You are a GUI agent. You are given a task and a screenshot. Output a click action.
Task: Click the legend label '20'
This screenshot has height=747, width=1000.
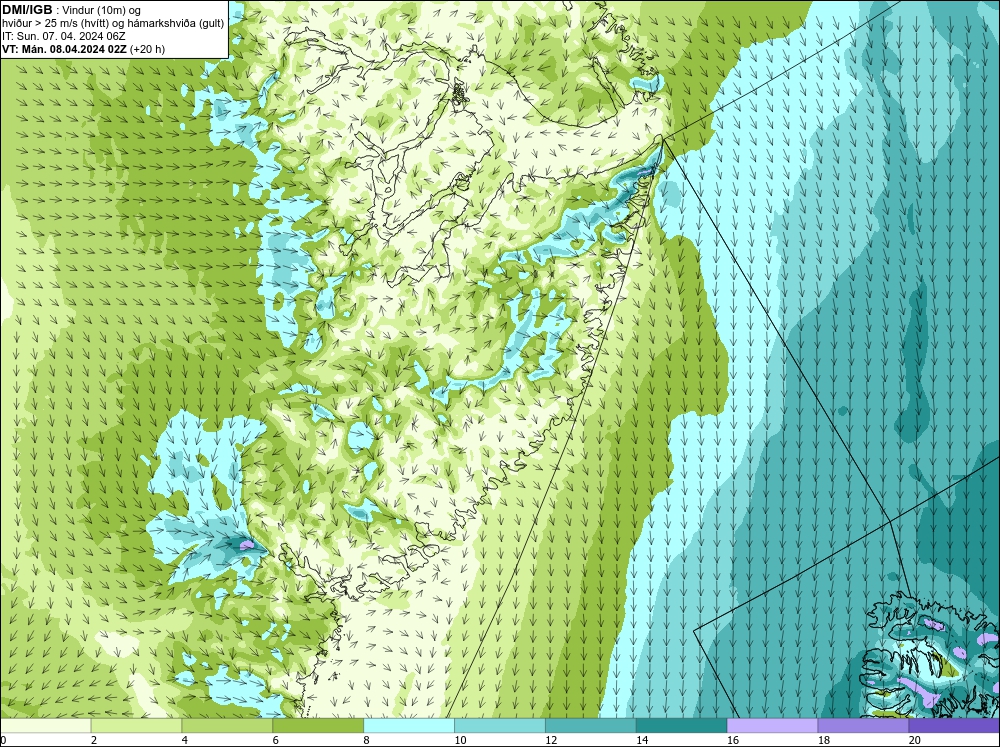click(x=915, y=740)
